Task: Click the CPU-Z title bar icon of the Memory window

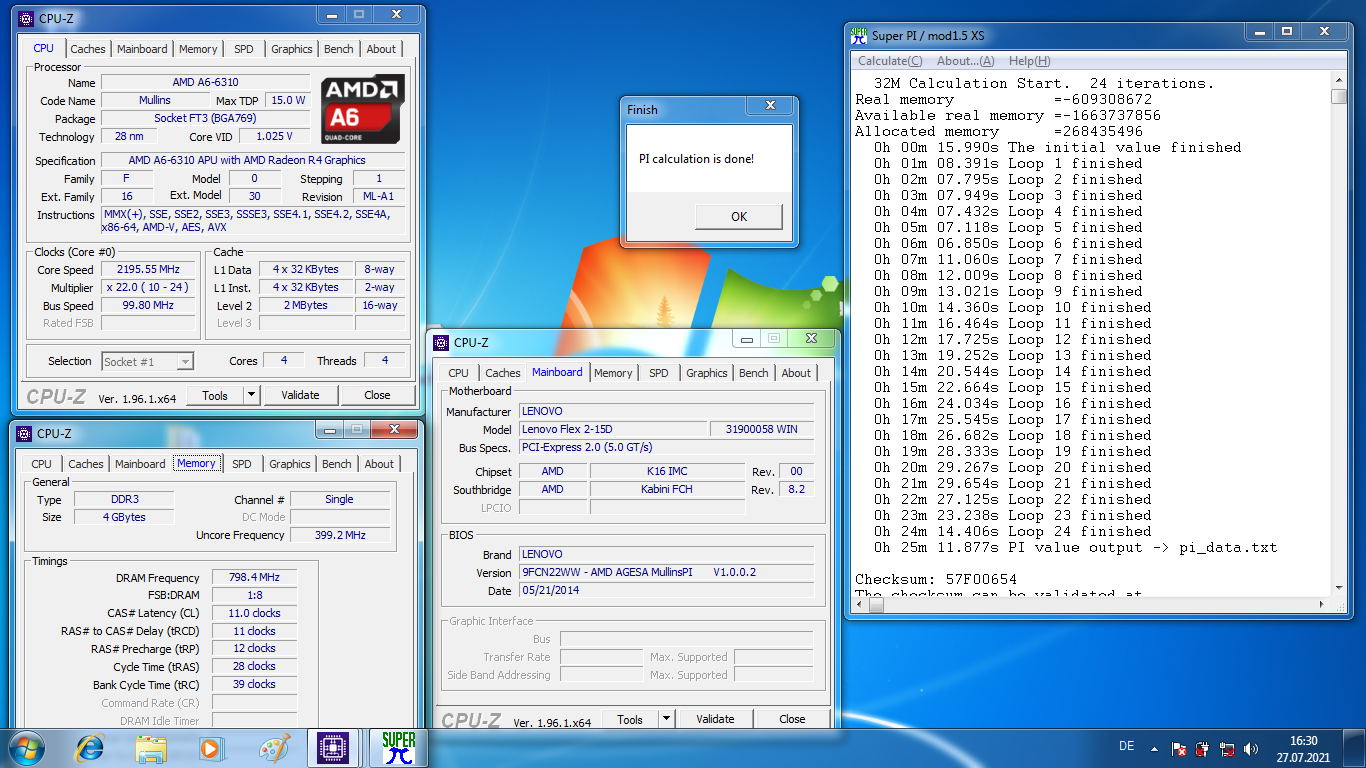Action: 24,433
